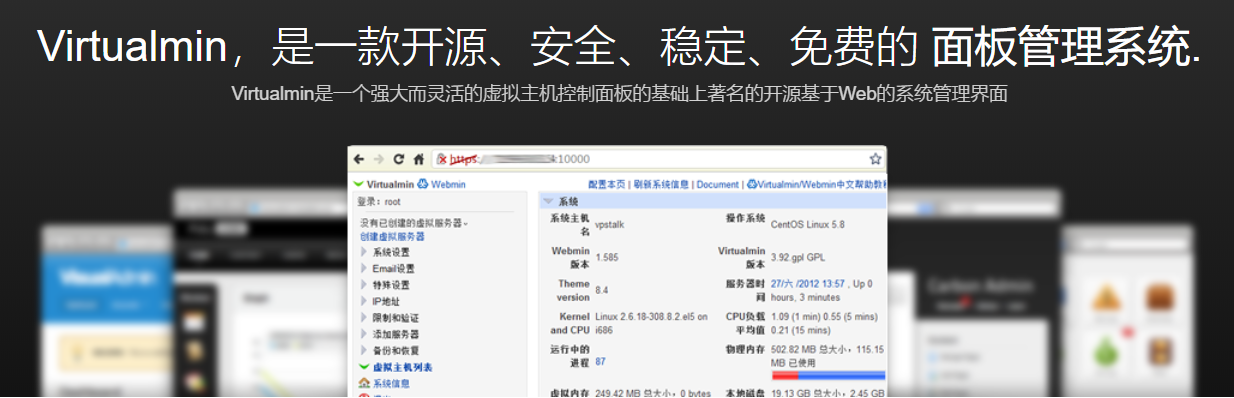Viewport: 1234px width, 398px height.
Task: Click the running processes count 87
Action: coord(600,361)
